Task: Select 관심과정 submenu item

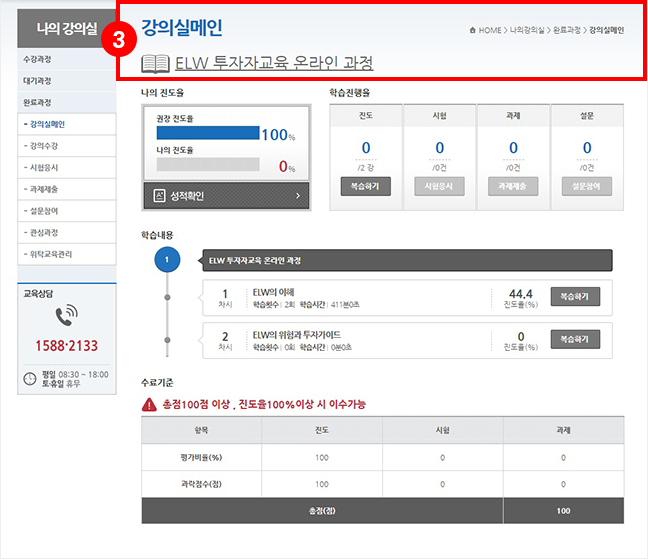Action: pyautogui.click(x=67, y=233)
